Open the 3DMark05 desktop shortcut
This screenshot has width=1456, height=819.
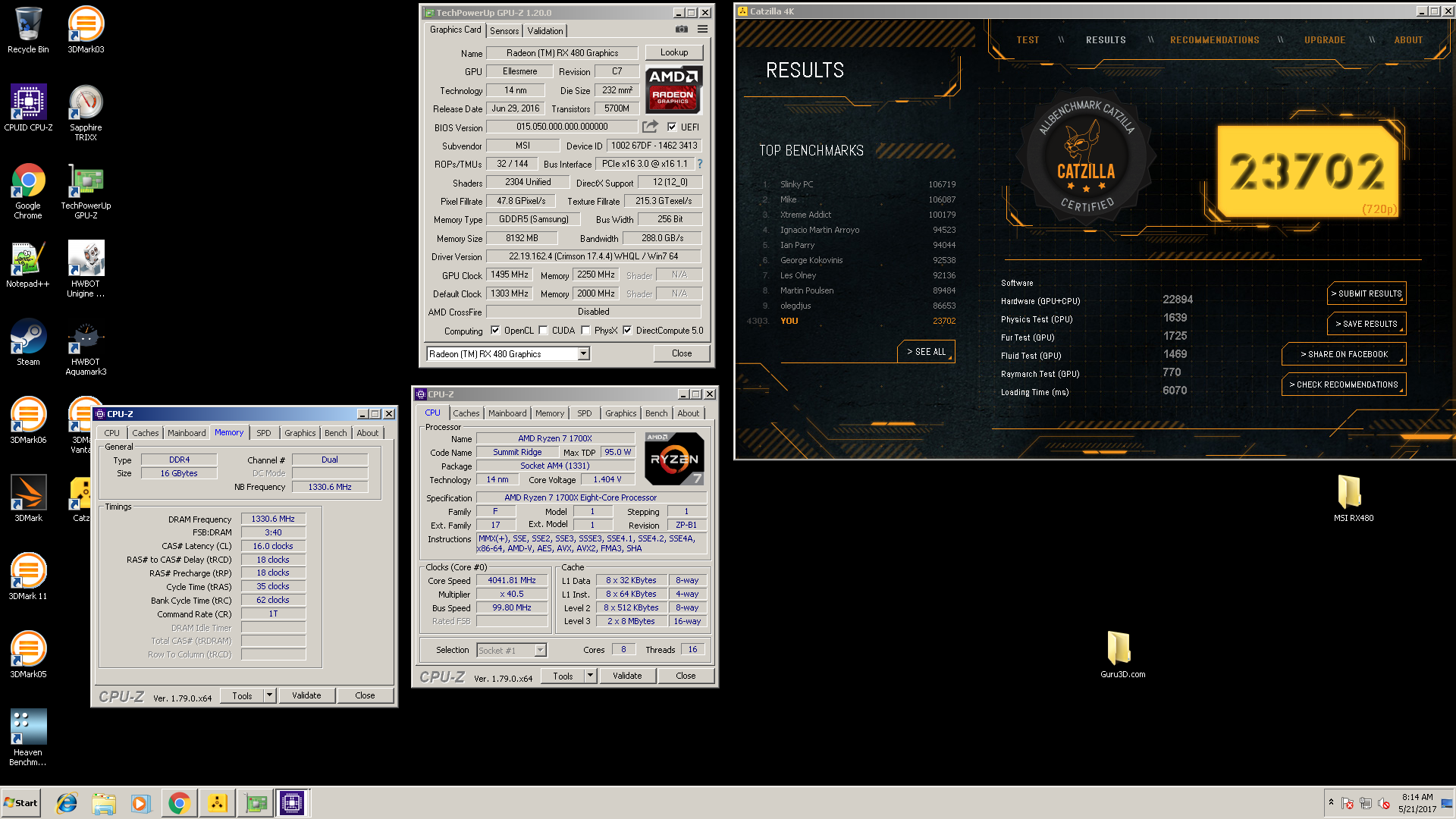point(28,655)
